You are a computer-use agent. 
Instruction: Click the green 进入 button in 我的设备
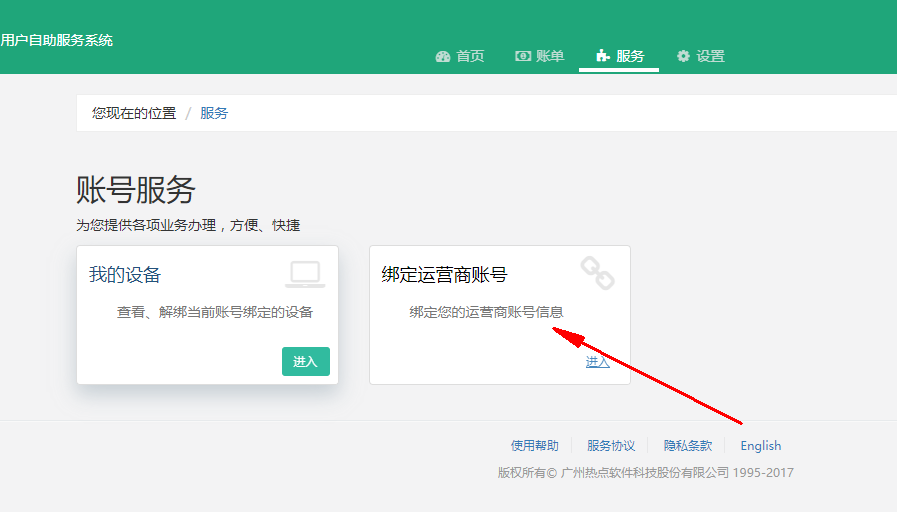(305, 362)
